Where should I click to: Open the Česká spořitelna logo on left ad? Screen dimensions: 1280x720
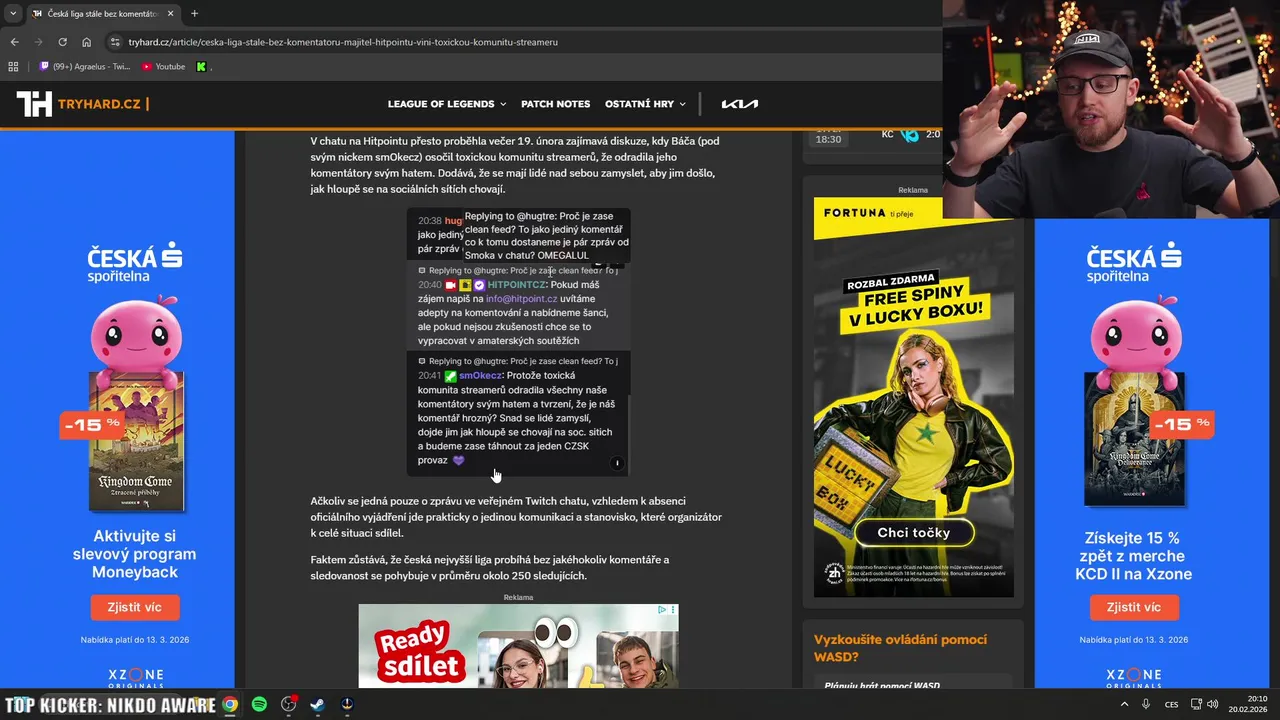pos(135,261)
